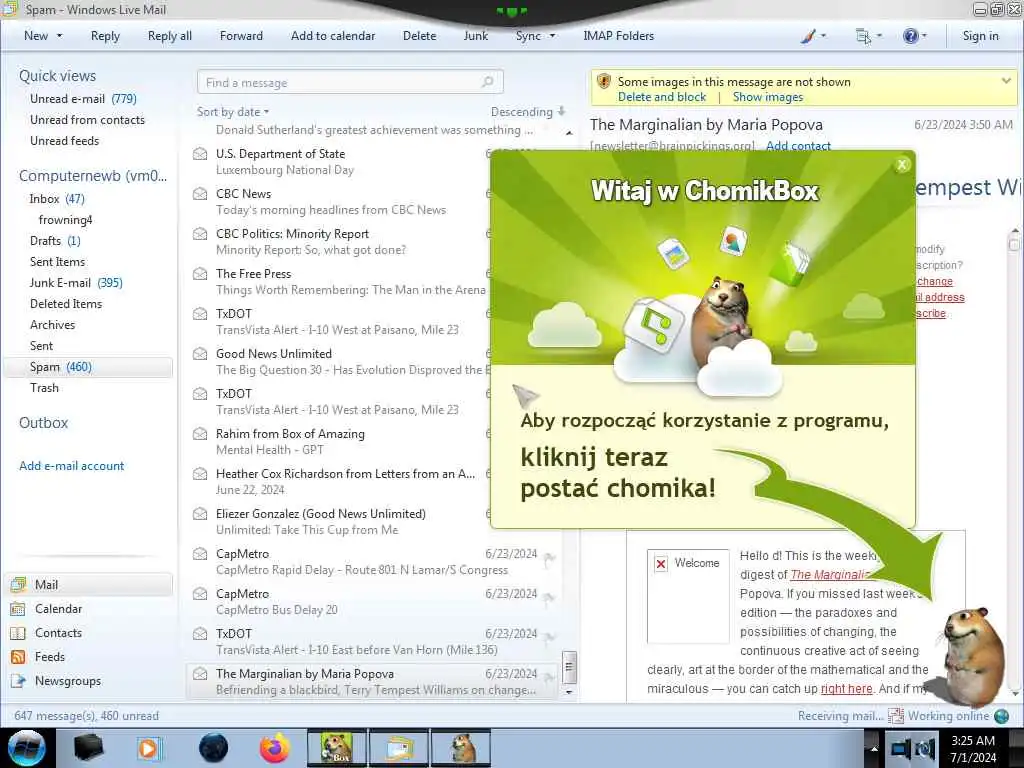Open the New message dropdown arrow

pos(59,36)
